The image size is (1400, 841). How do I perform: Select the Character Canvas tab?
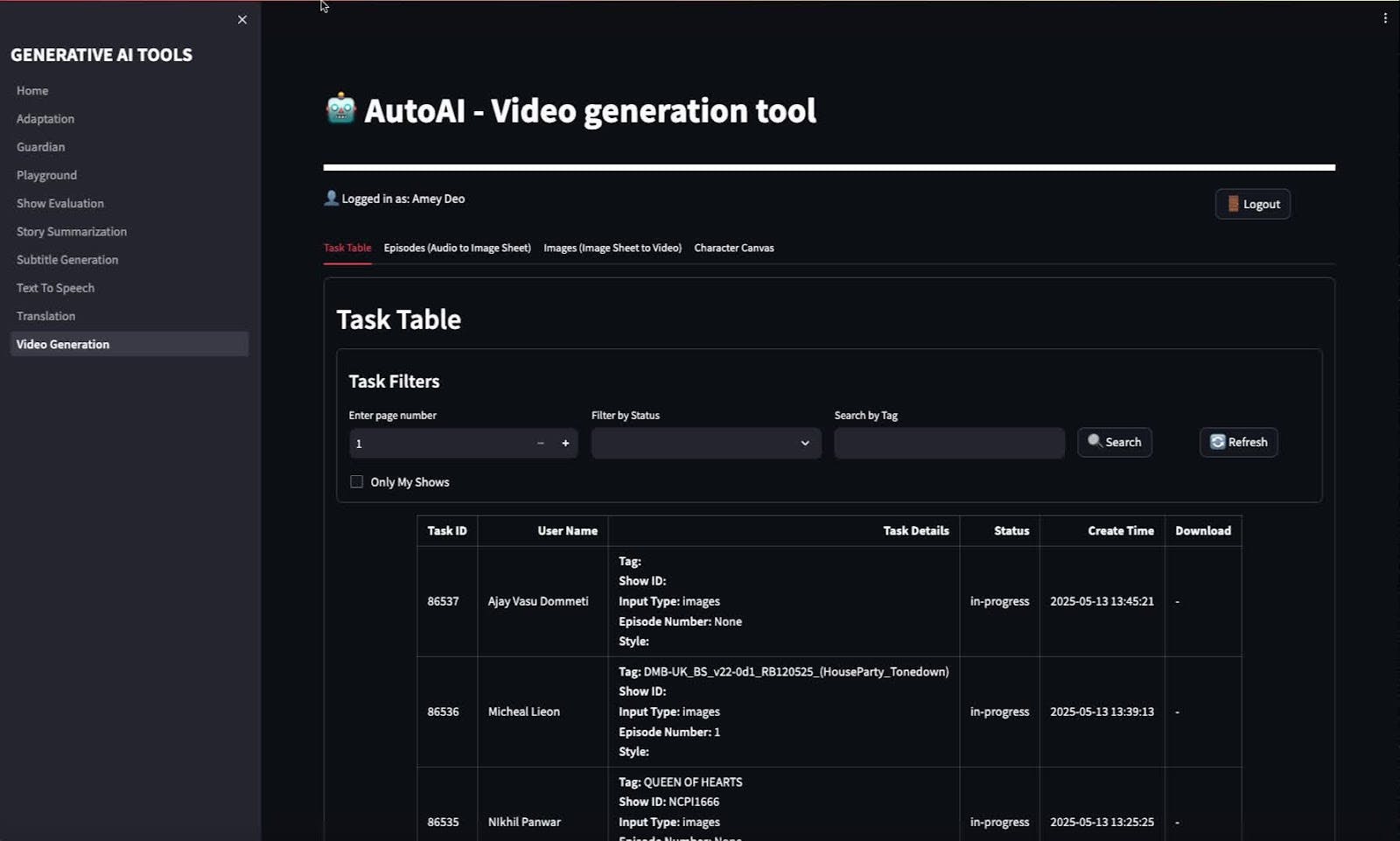click(x=733, y=249)
